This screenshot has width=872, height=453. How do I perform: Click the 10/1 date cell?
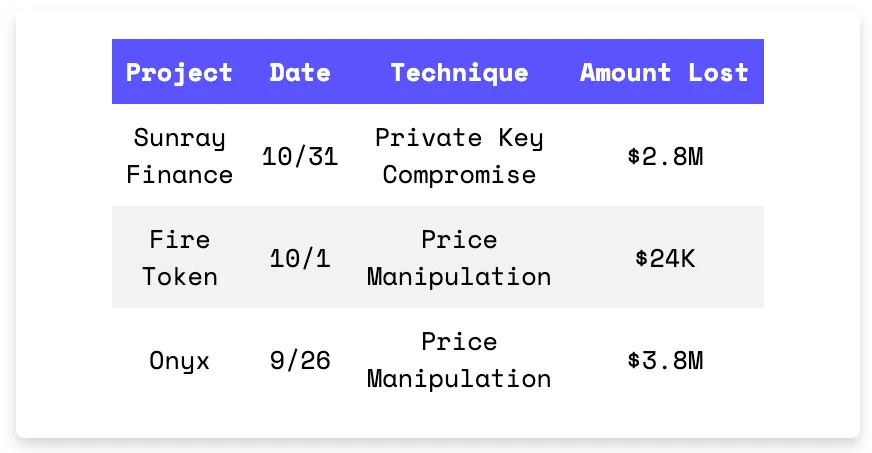(300, 258)
